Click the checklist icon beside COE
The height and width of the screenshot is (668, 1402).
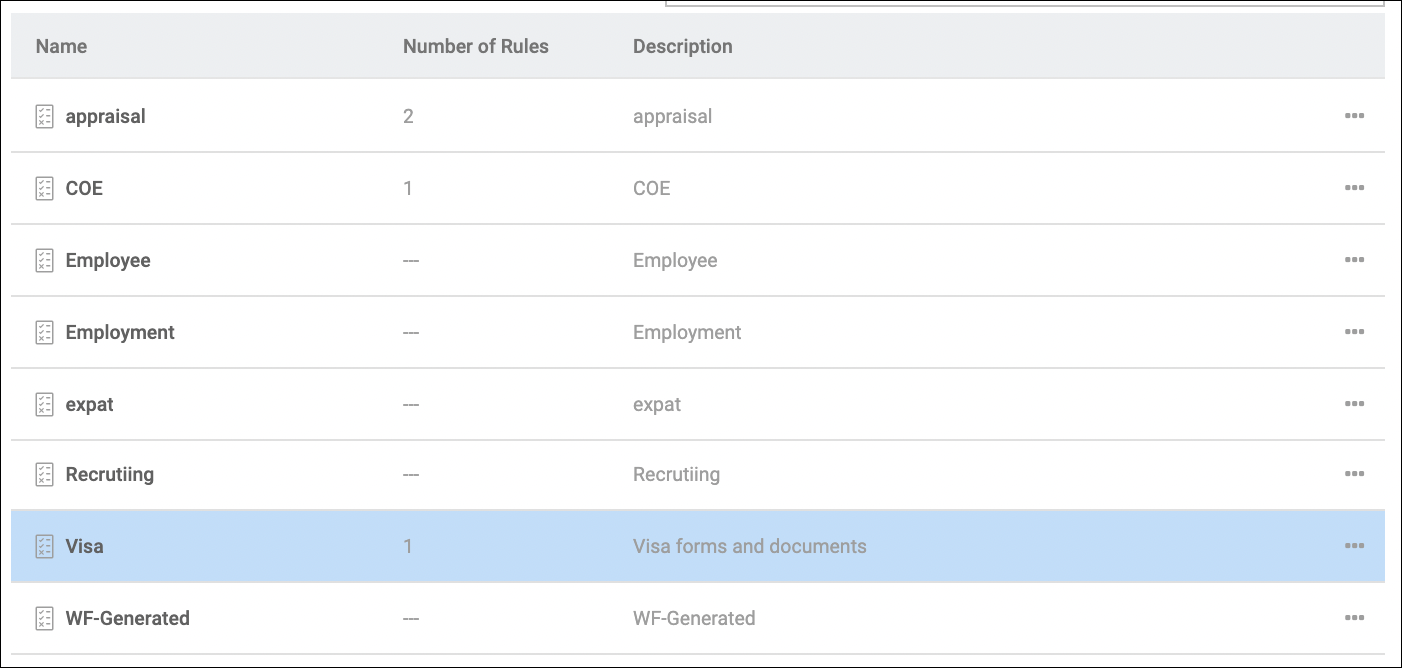click(x=44, y=188)
